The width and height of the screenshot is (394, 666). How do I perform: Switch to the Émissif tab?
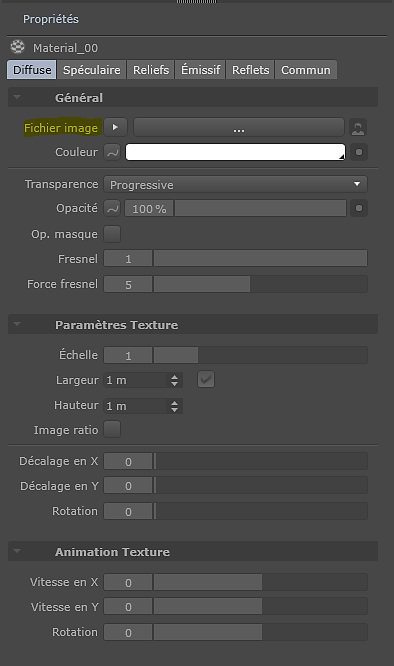pos(200,70)
